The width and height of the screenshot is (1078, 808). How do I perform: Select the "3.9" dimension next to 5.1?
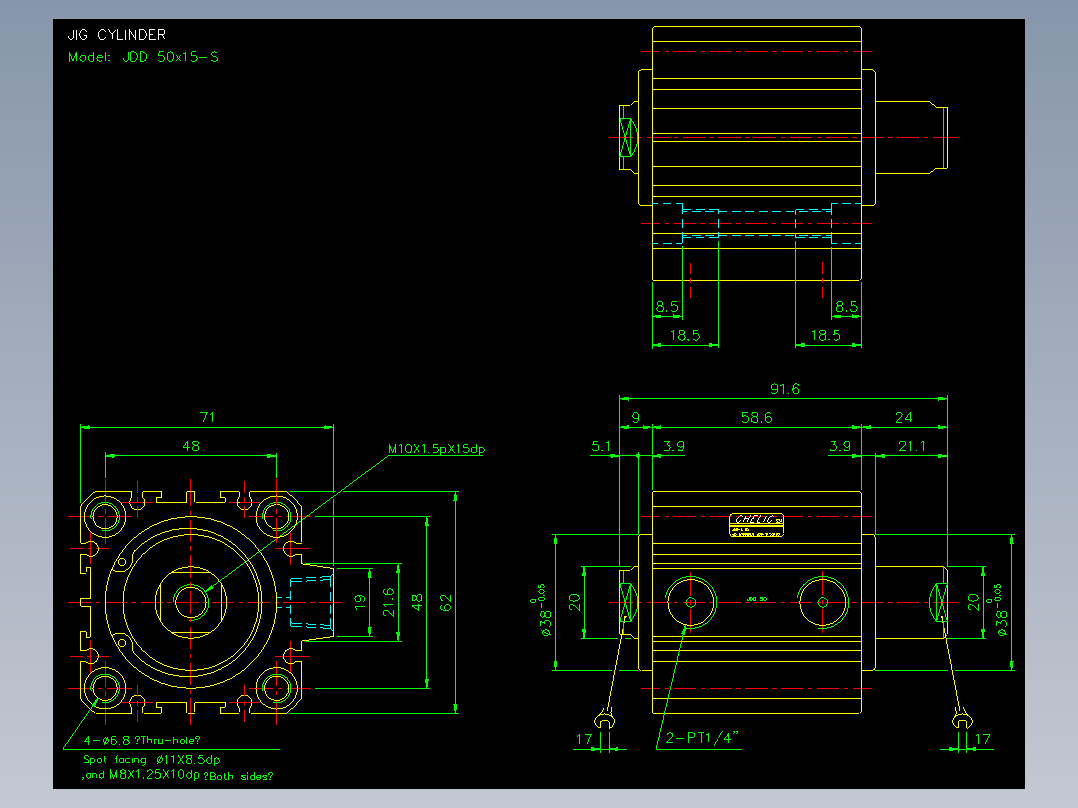[x=674, y=446]
